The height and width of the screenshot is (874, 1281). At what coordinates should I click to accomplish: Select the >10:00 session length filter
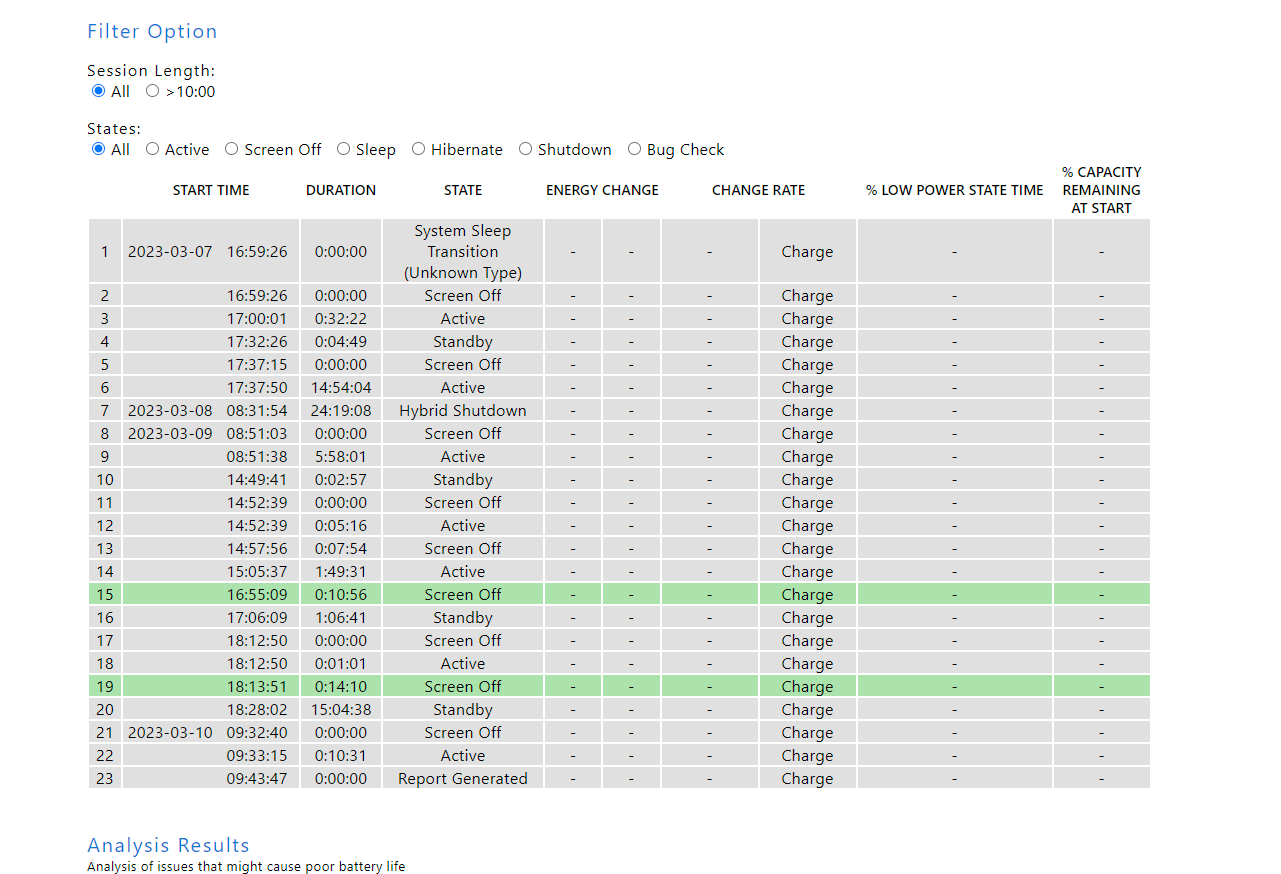tap(152, 90)
